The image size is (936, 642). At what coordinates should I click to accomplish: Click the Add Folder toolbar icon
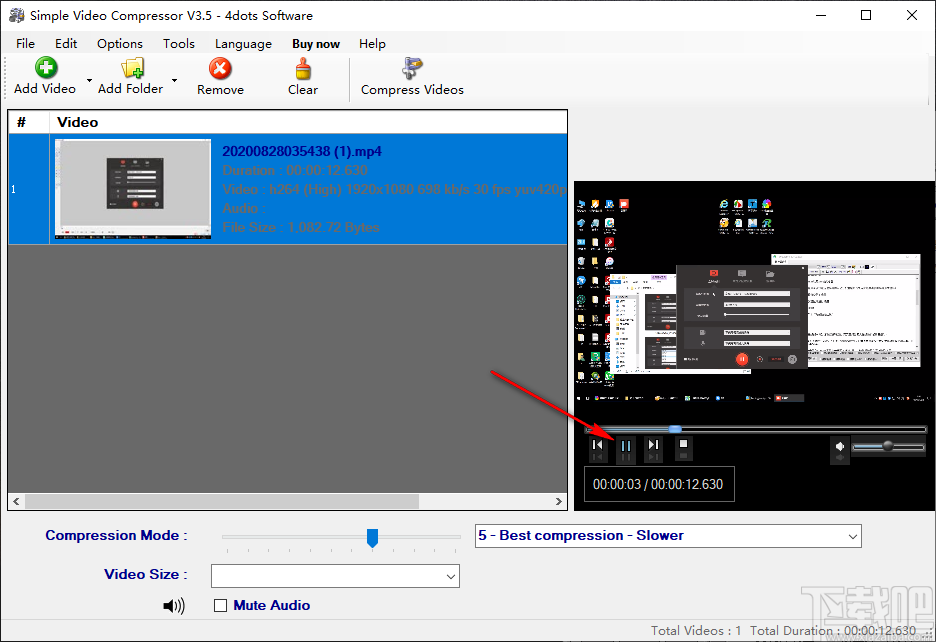[x=131, y=68]
